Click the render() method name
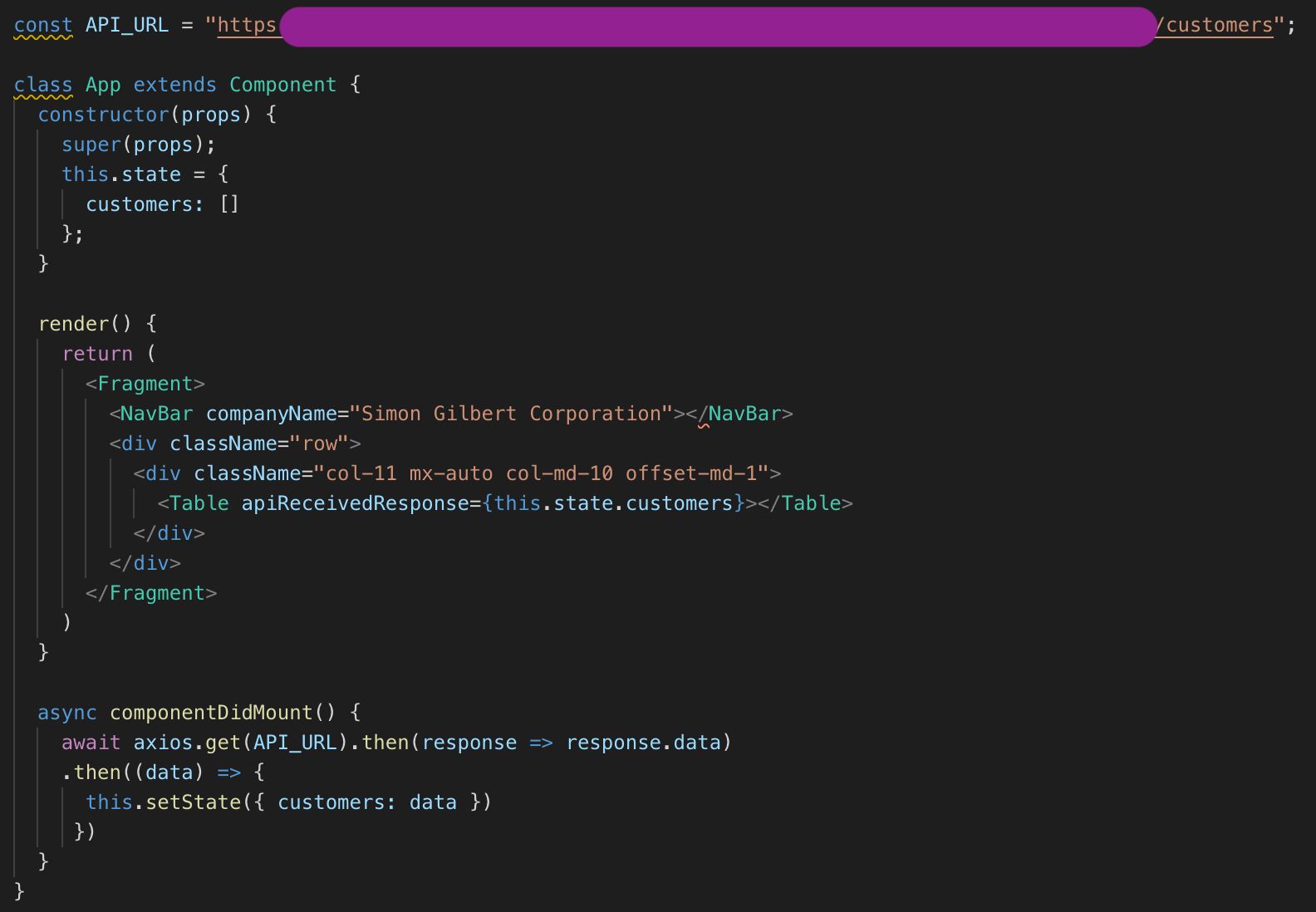The width and height of the screenshot is (1316, 912). [x=73, y=324]
